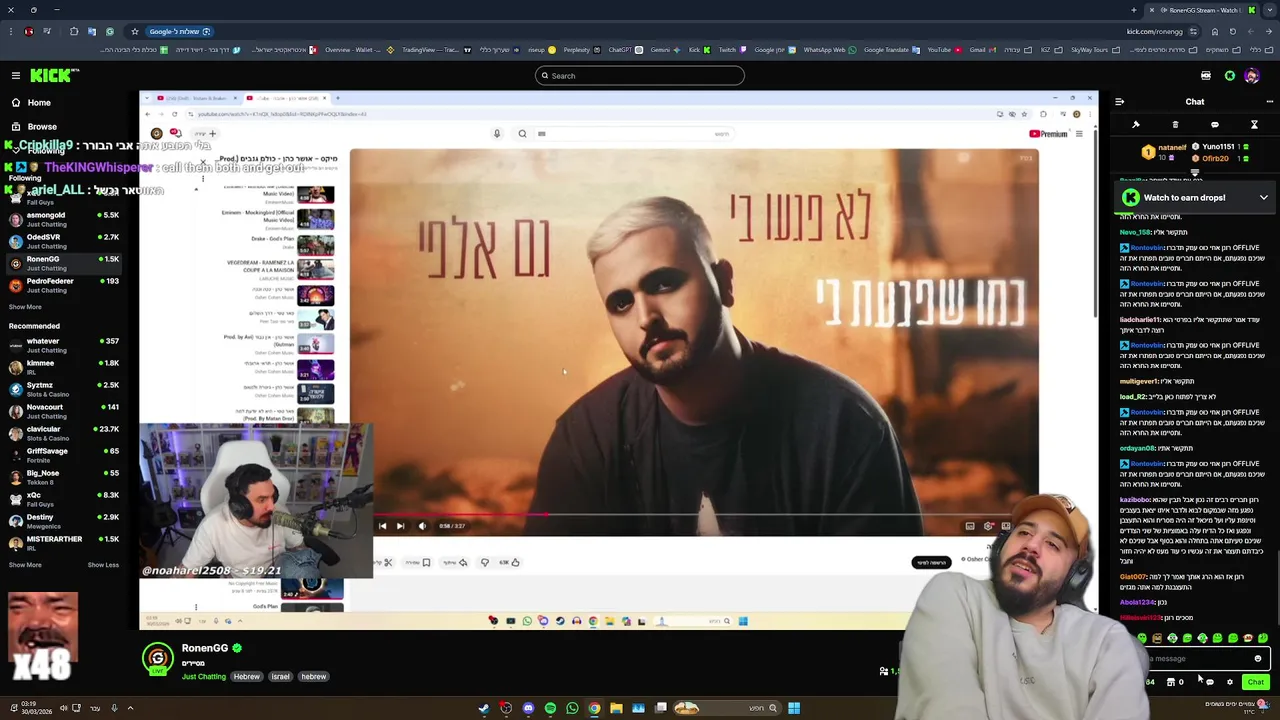
Task: Click the Kick top-bar gift icon
Action: click(x=1206, y=76)
